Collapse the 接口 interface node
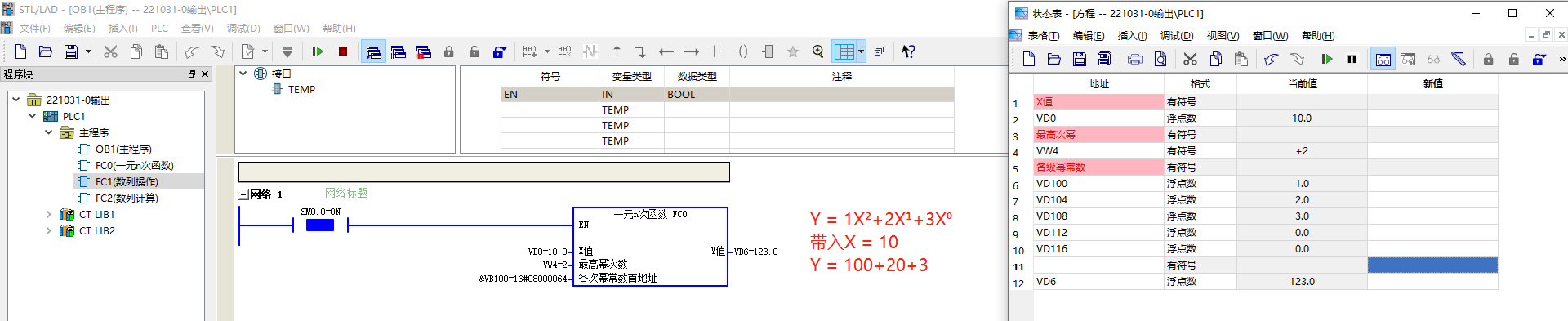The height and width of the screenshot is (321, 1568). tap(243, 74)
